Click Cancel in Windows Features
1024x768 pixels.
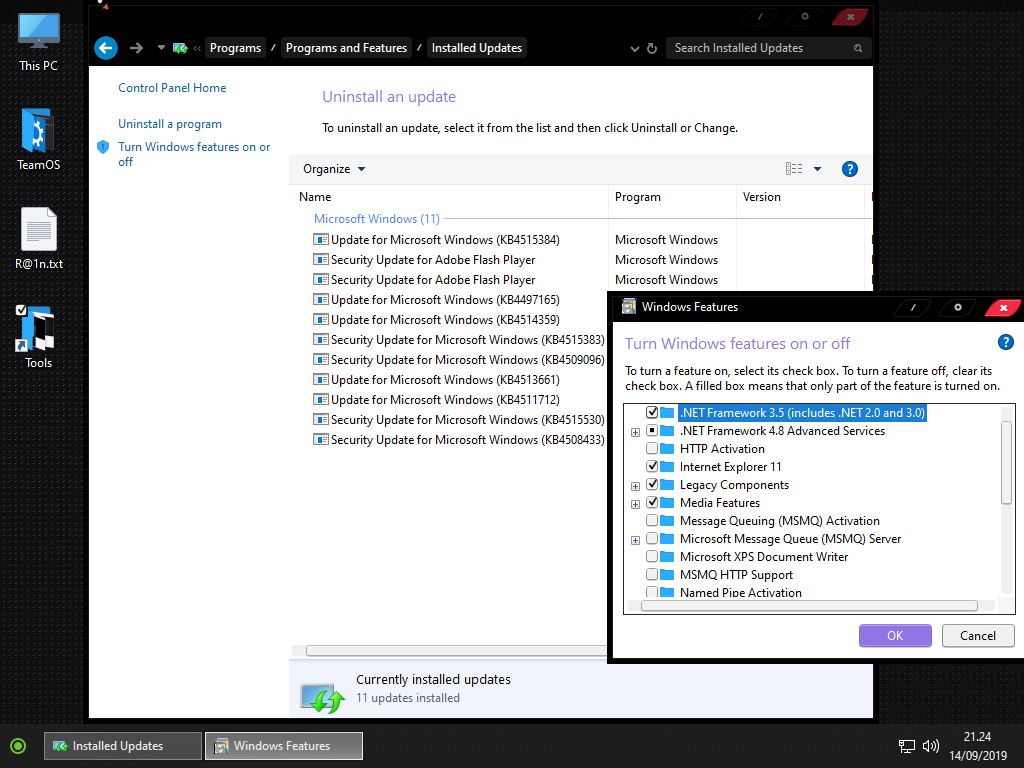[x=978, y=635]
